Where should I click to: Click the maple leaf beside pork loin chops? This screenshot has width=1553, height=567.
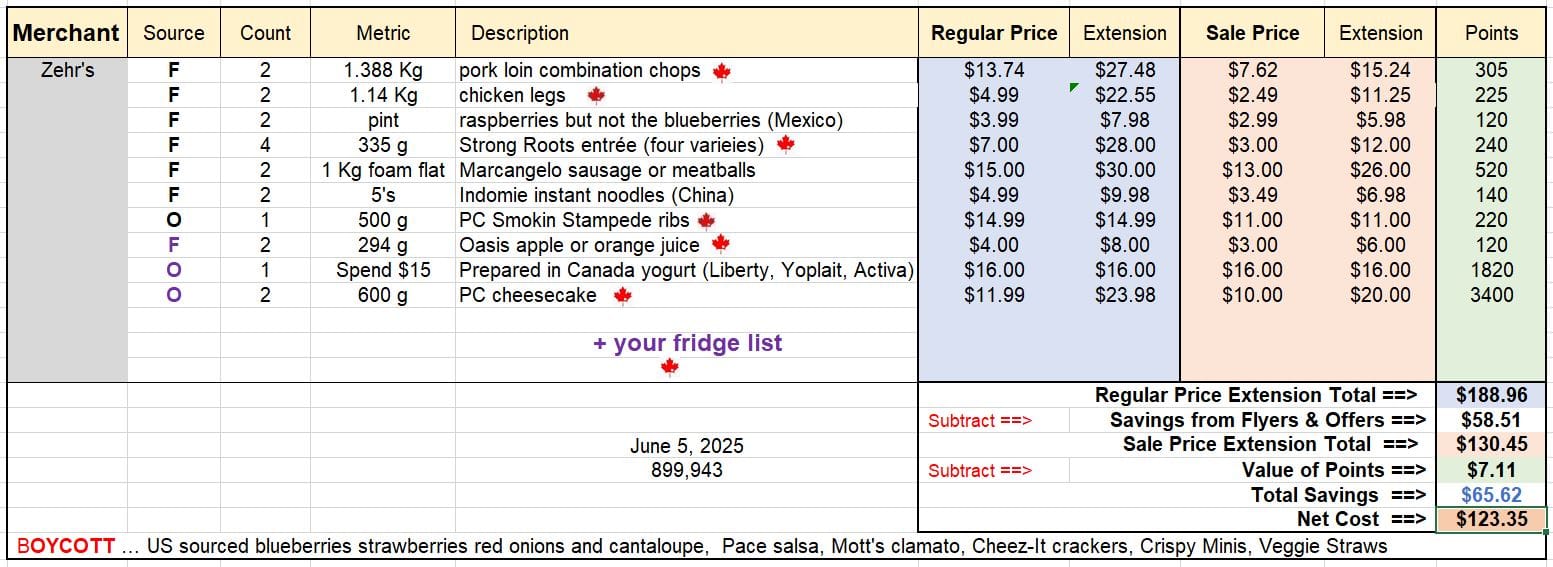pyautogui.click(x=721, y=72)
